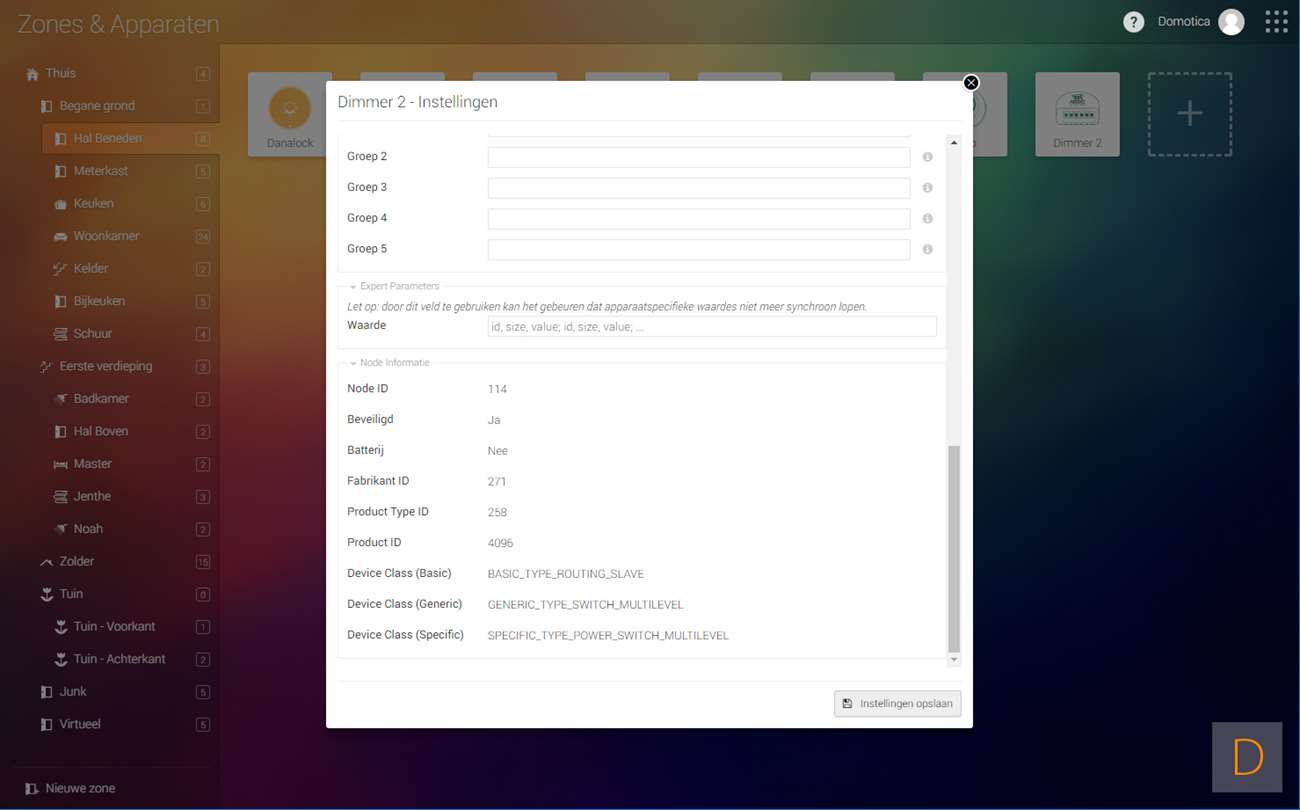The height and width of the screenshot is (810, 1300).
Task: Click the Noah zone icon
Action: click(60, 529)
